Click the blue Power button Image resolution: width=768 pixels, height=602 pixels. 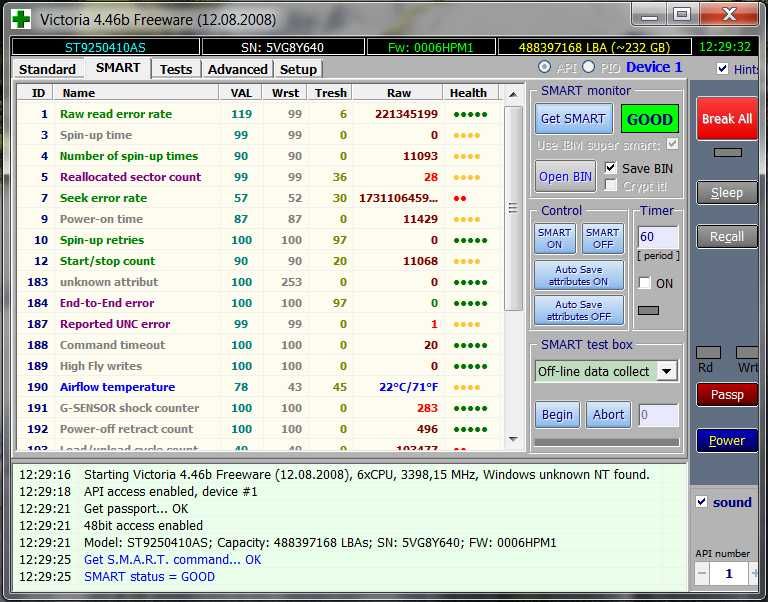727,440
